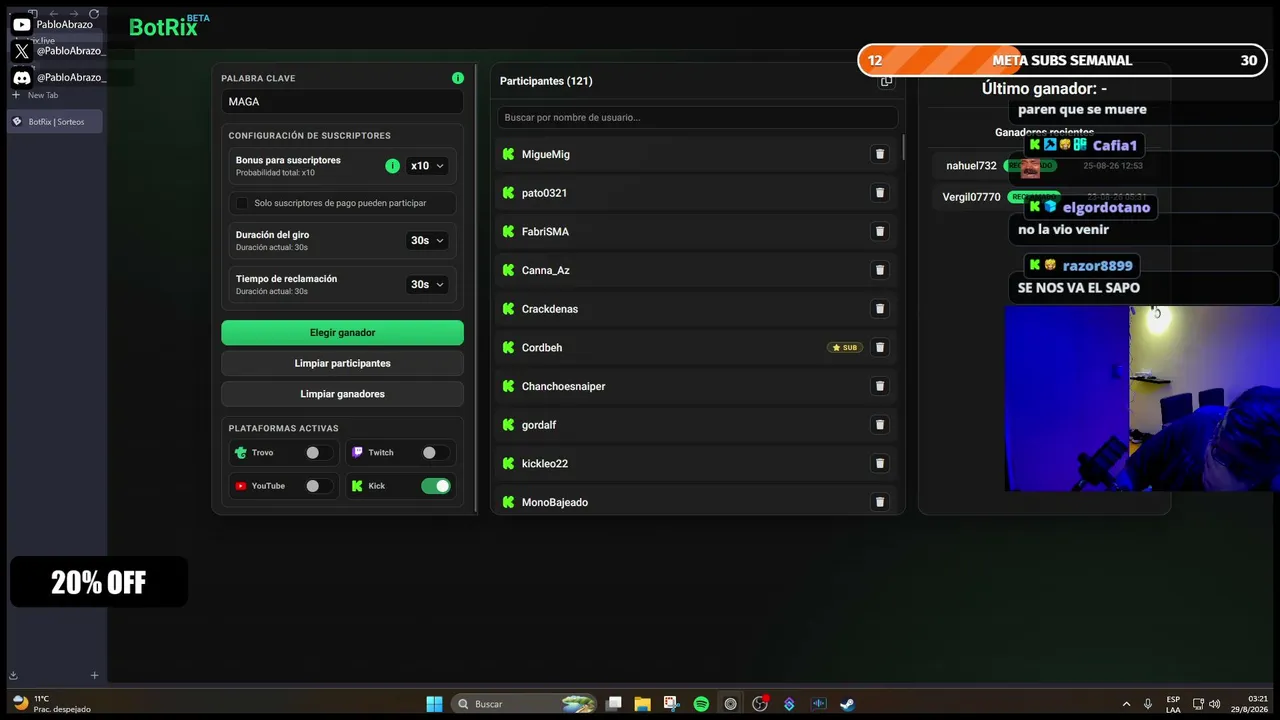Select participant name MigueMig
The height and width of the screenshot is (720, 1280).
coord(546,154)
